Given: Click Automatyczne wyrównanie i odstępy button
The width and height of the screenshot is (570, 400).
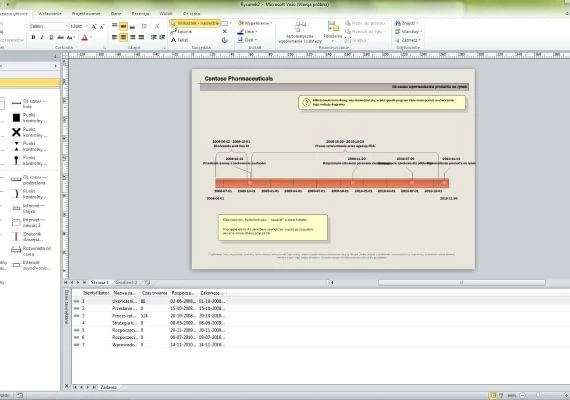Looking at the screenshot, I should pos(300,32).
